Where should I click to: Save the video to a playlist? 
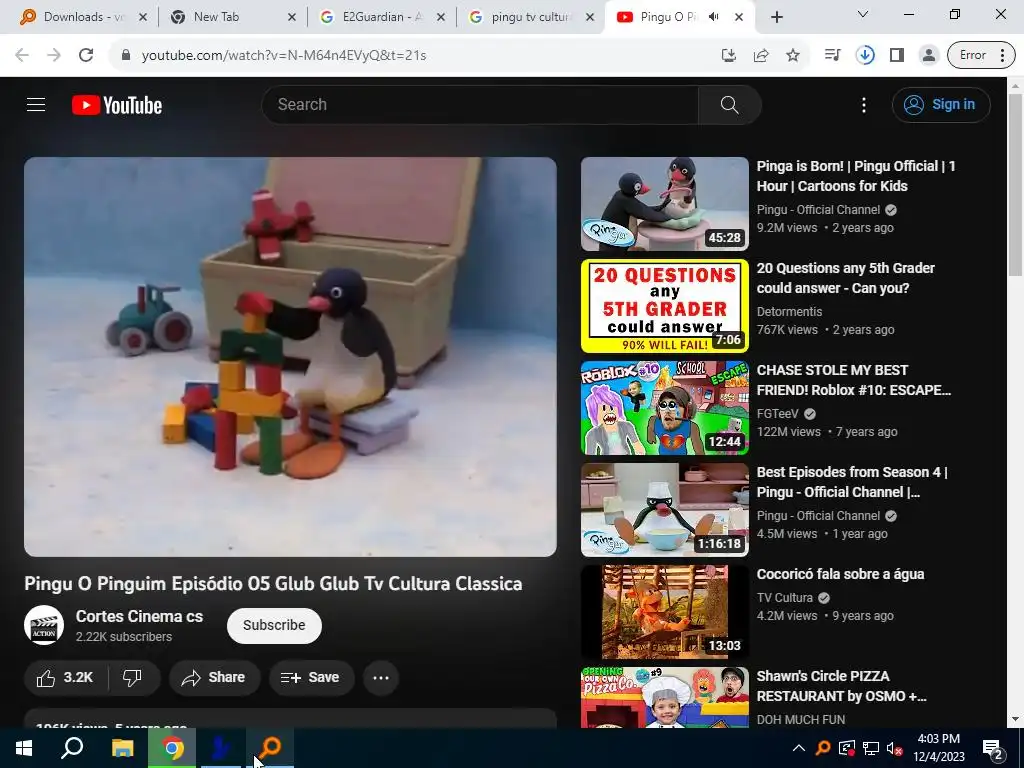pos(311,677)
